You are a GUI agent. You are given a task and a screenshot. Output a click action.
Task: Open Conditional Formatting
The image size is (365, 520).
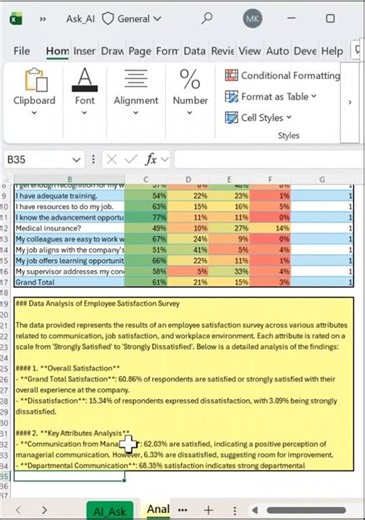pos(282,75)
